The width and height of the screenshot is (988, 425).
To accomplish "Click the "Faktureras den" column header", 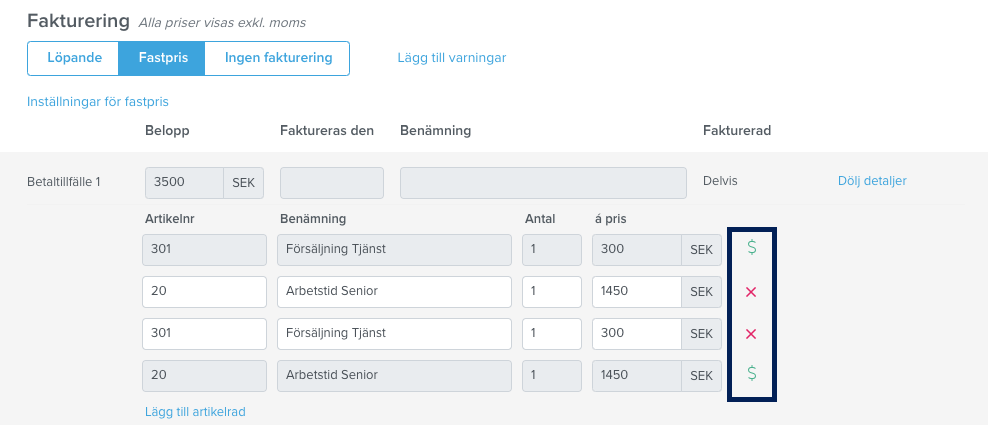I will 327,131.
